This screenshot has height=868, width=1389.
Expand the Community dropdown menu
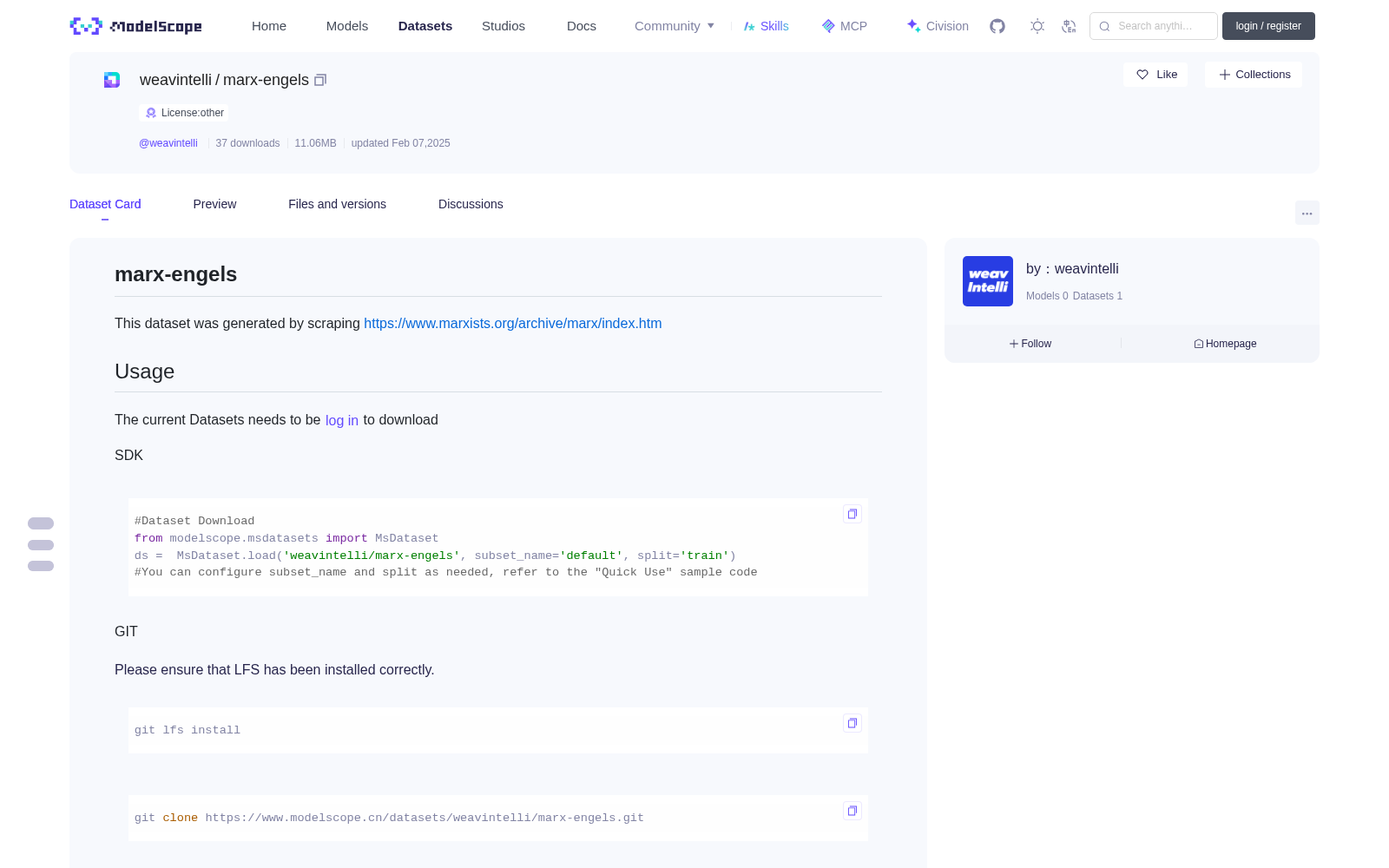point(675,26)
